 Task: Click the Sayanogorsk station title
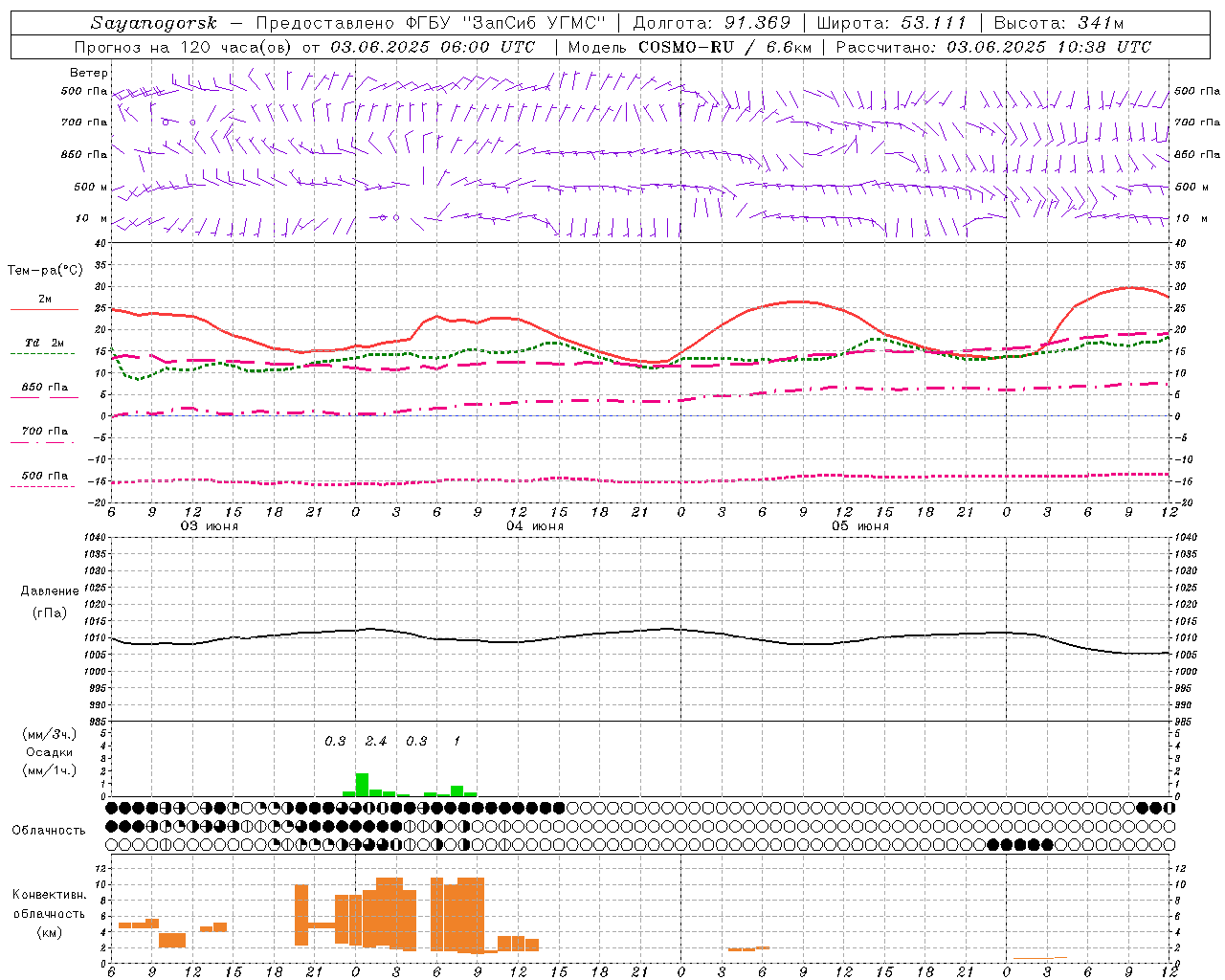pyautogui.click(x=154, y=23)
